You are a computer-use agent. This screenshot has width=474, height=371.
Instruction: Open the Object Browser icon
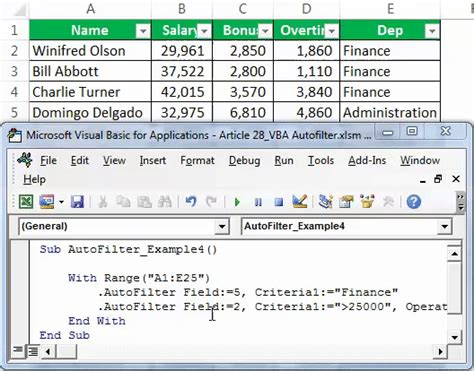[367, 202]
